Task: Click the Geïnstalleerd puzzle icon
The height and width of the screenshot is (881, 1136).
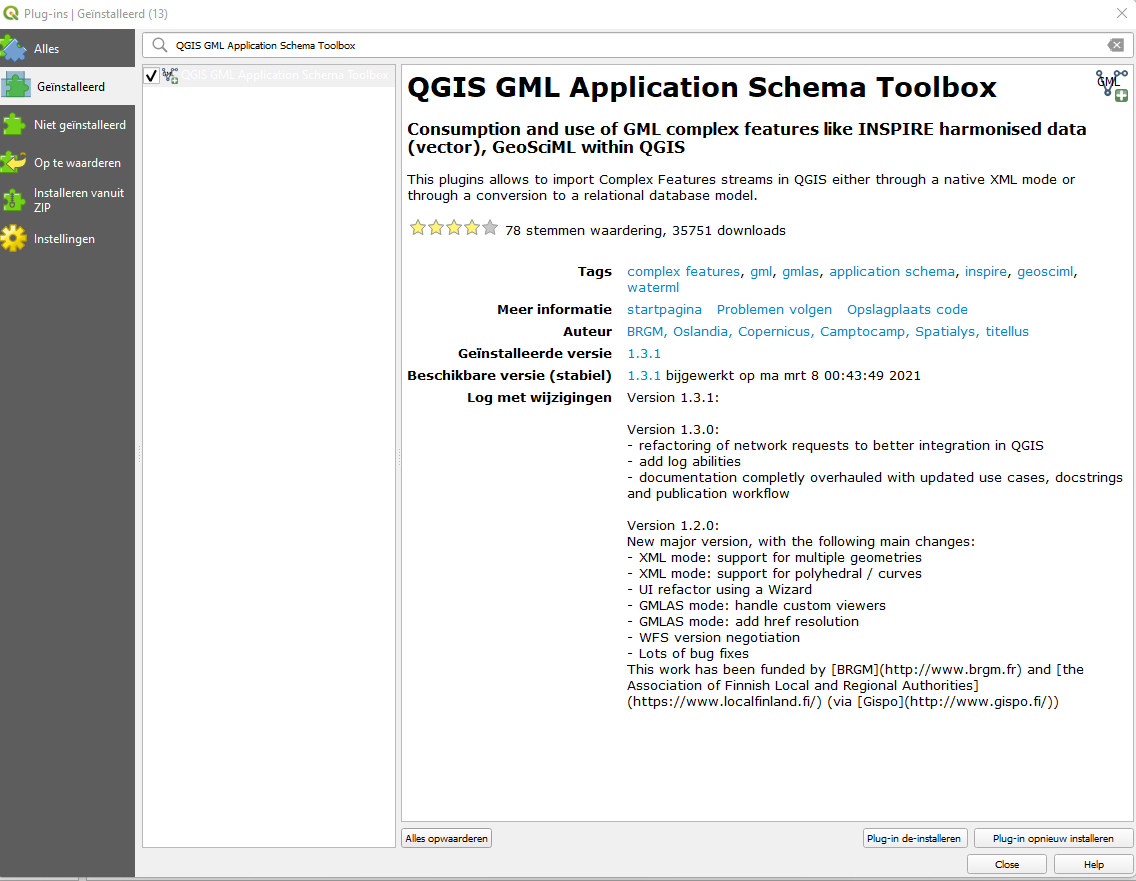Action: pos(15,86)
